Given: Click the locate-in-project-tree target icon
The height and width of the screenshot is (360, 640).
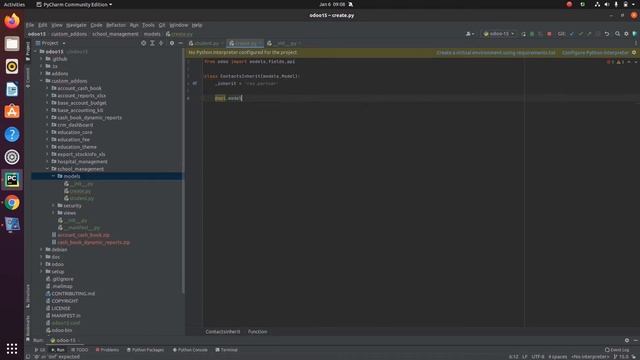Looking at the screenshot, I should 143,43.
